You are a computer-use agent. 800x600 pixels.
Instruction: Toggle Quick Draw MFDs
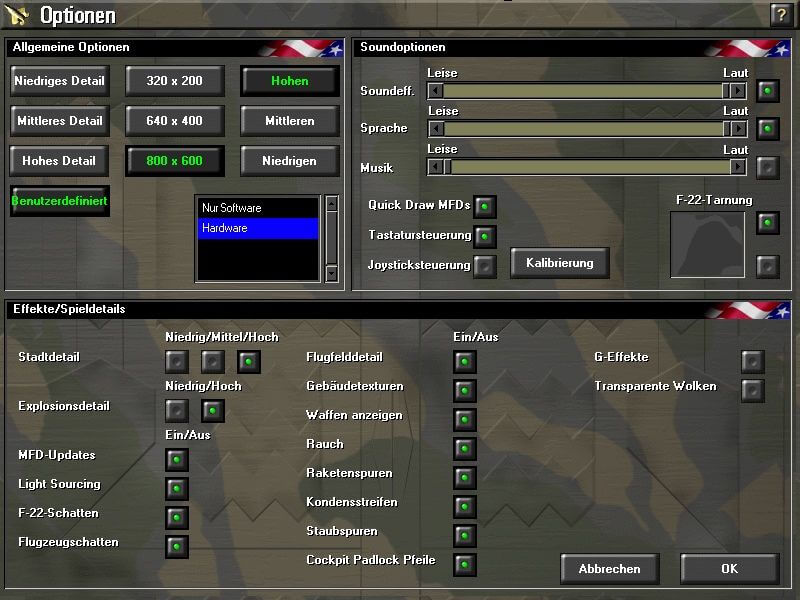(x=485, y=207)
